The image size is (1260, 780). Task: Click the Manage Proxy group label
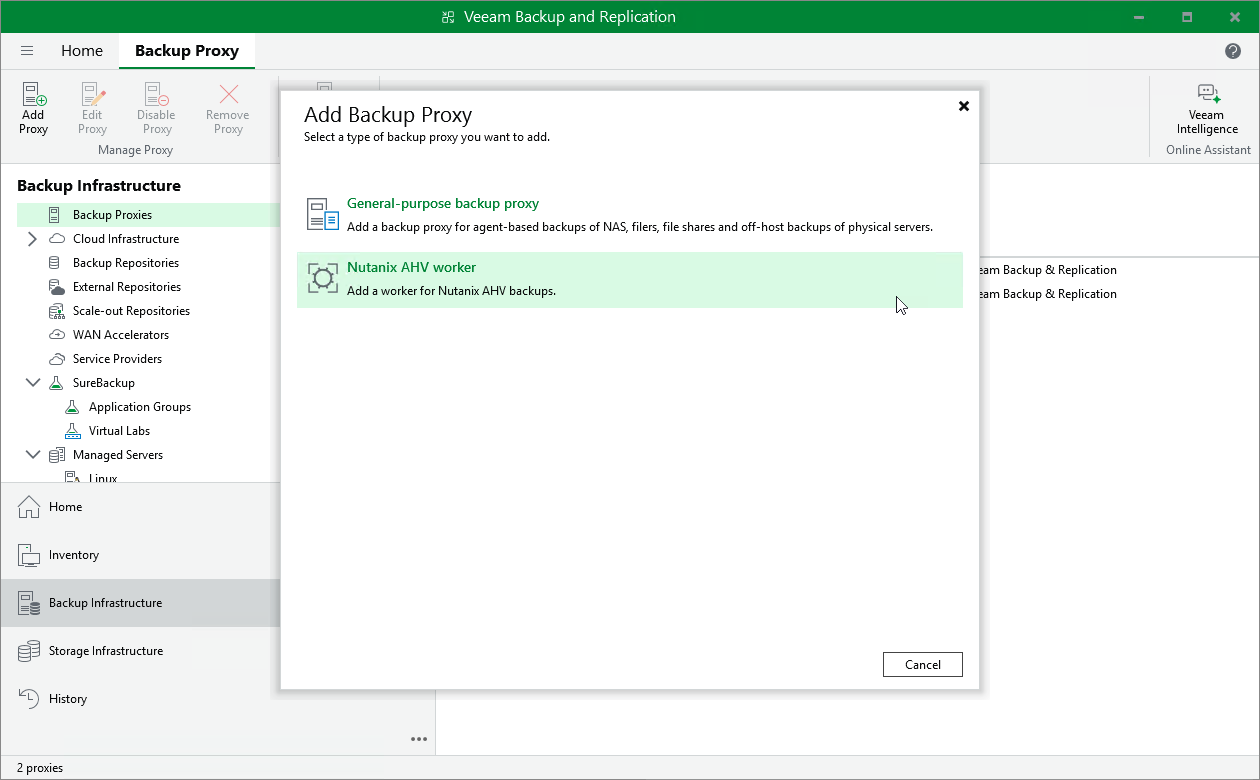pos(135,150)
